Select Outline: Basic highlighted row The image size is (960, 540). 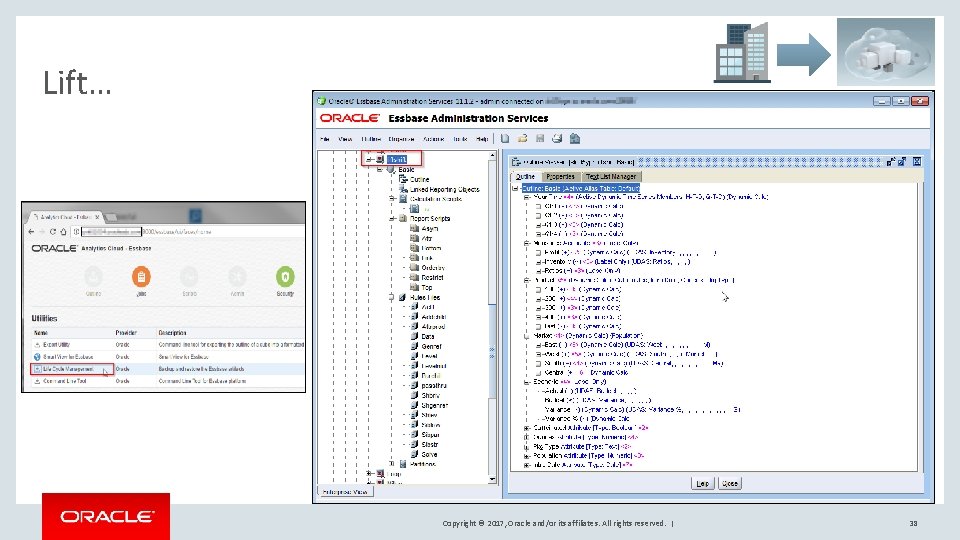pos(580,188)
